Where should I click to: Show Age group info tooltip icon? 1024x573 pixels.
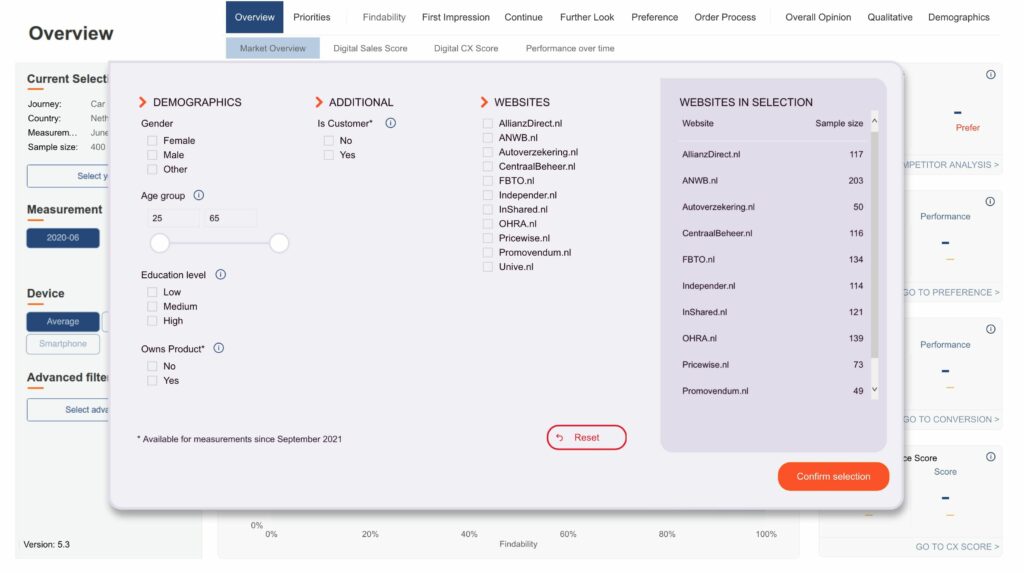coord(199,195)
